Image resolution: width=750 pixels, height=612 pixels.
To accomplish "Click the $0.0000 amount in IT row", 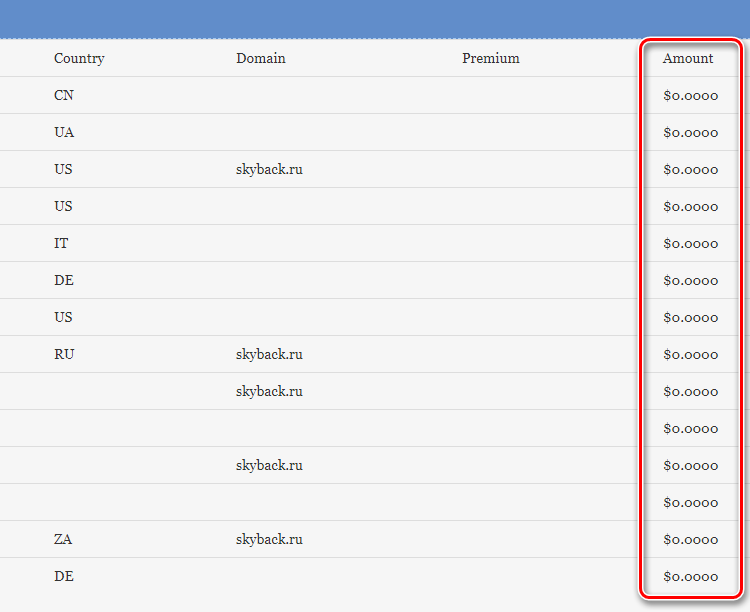I will [x=691, y=244].
